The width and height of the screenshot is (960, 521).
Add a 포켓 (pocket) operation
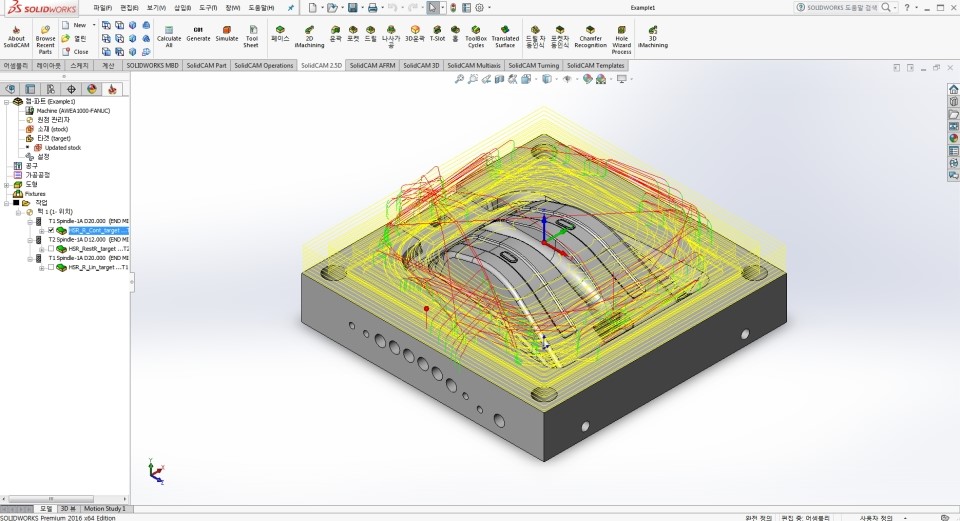353,34
